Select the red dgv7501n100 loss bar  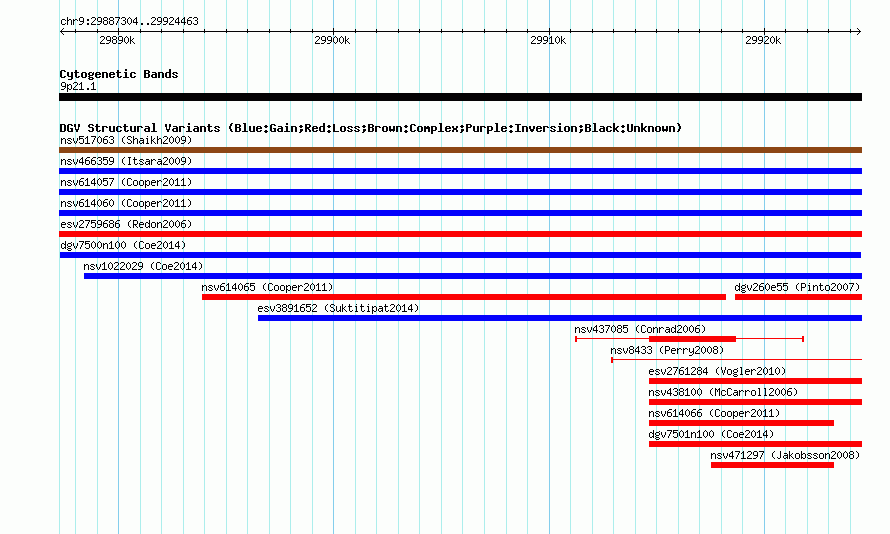[x=755, y=444]
